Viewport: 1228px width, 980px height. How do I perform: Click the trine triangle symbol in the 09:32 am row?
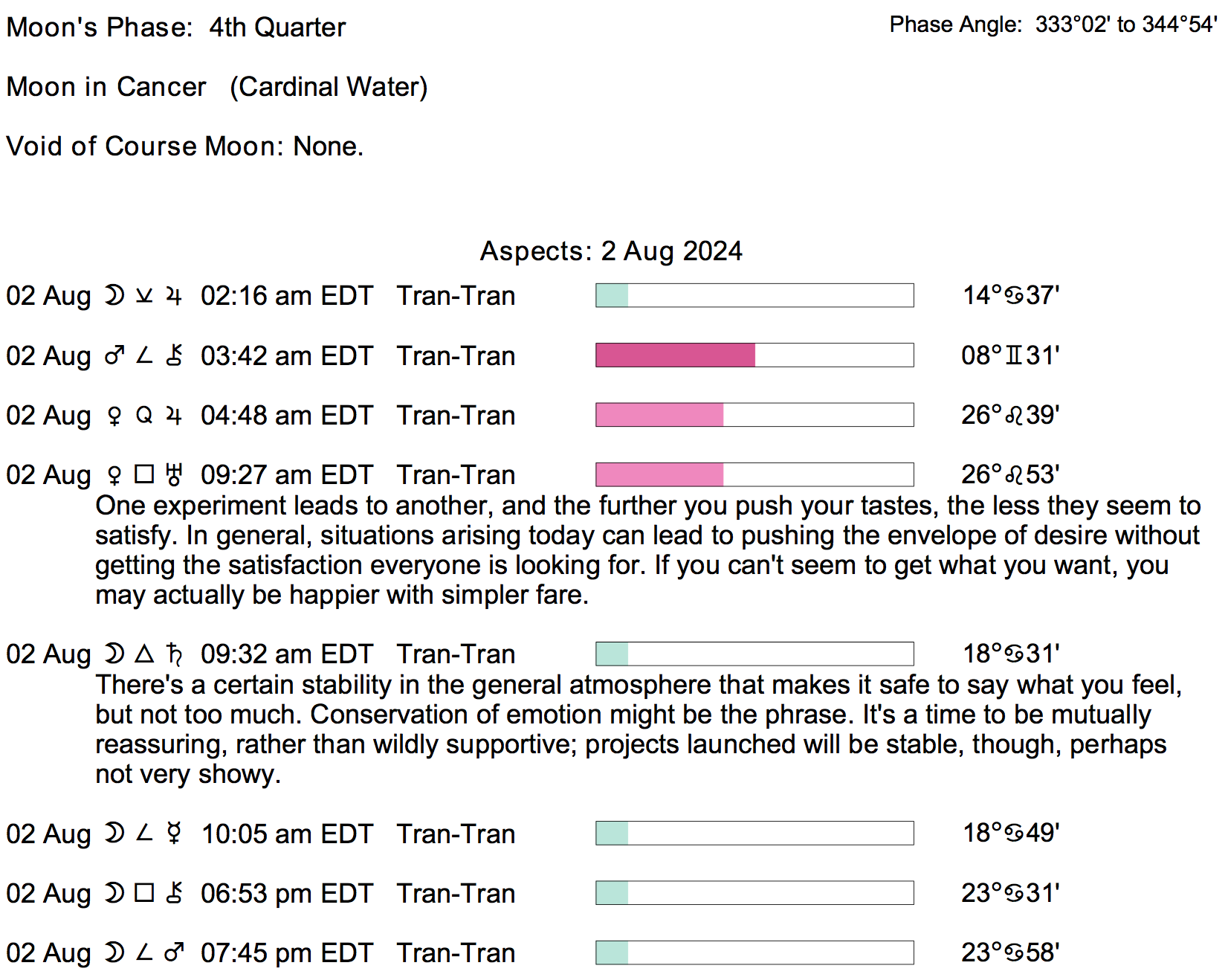tap(144, 654)
